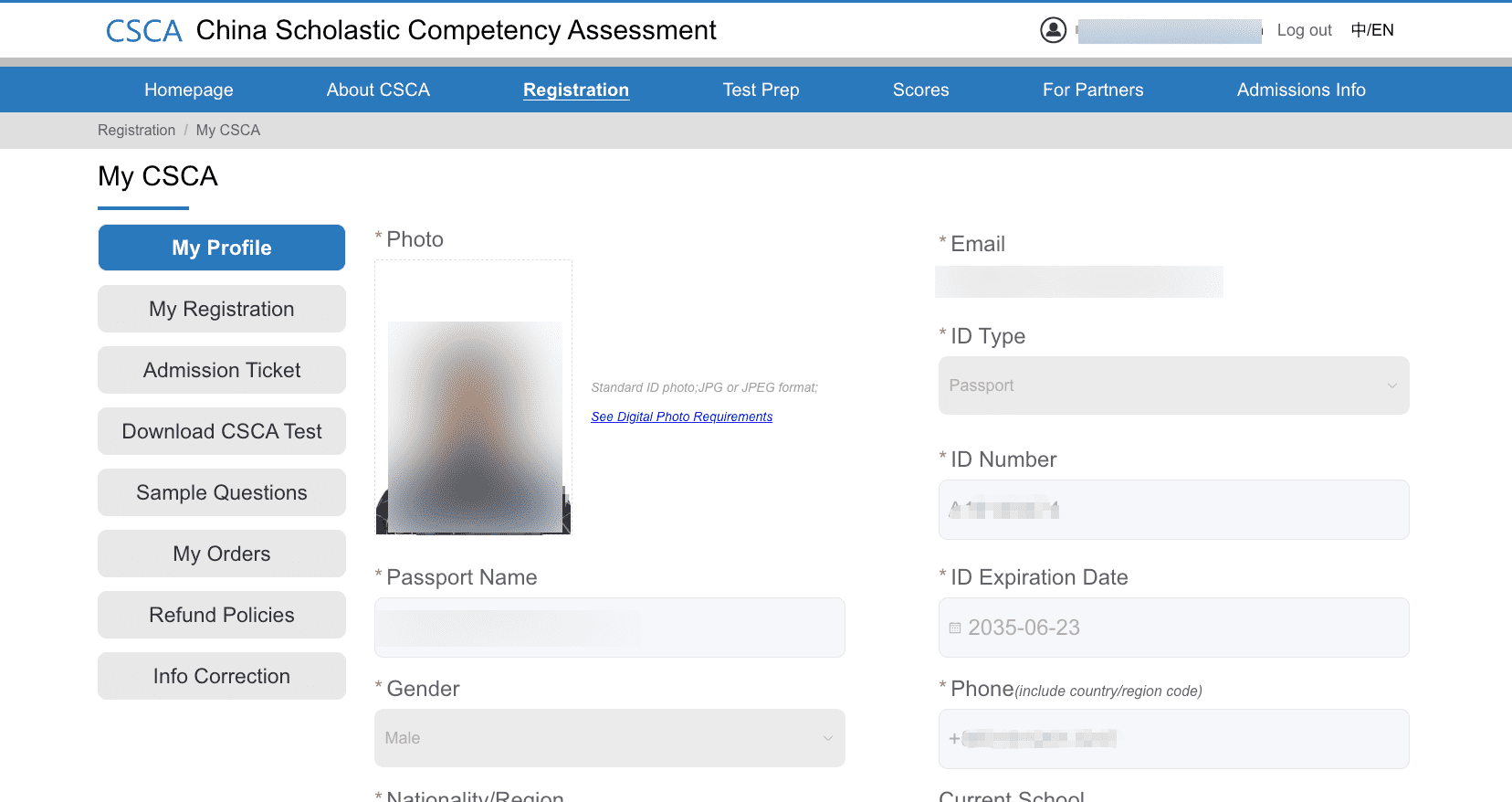Screen dimensions: 1512x802
Task: Click the ID Number field
Action: [1173, 510]
